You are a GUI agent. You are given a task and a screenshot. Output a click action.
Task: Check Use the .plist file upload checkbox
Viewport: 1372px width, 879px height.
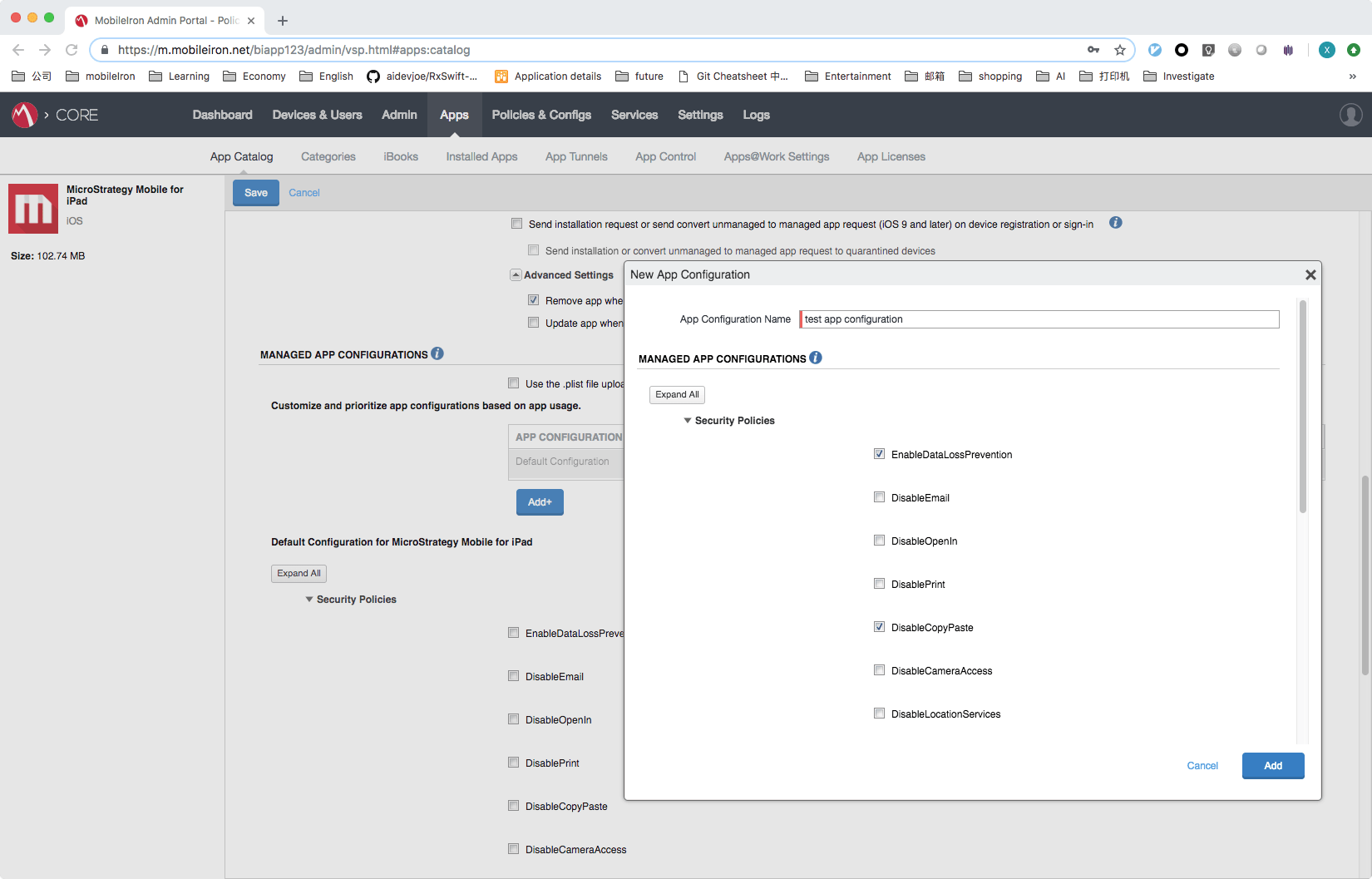514,383
